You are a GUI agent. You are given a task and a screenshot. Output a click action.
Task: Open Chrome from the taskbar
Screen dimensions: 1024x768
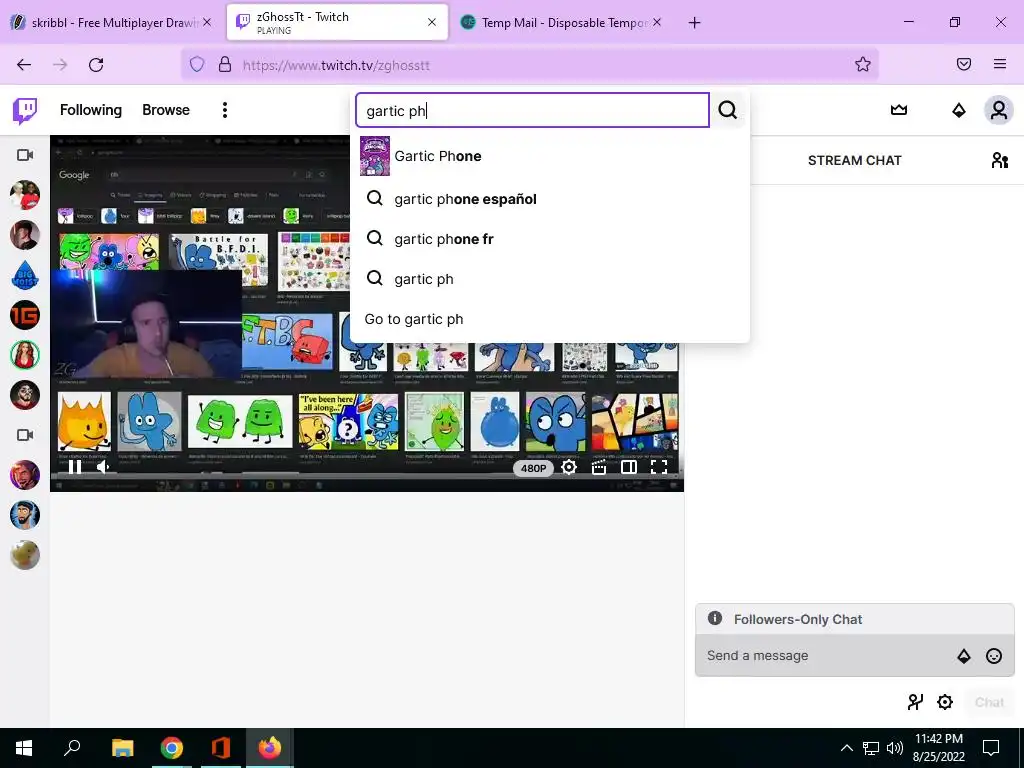click(172, 748)
